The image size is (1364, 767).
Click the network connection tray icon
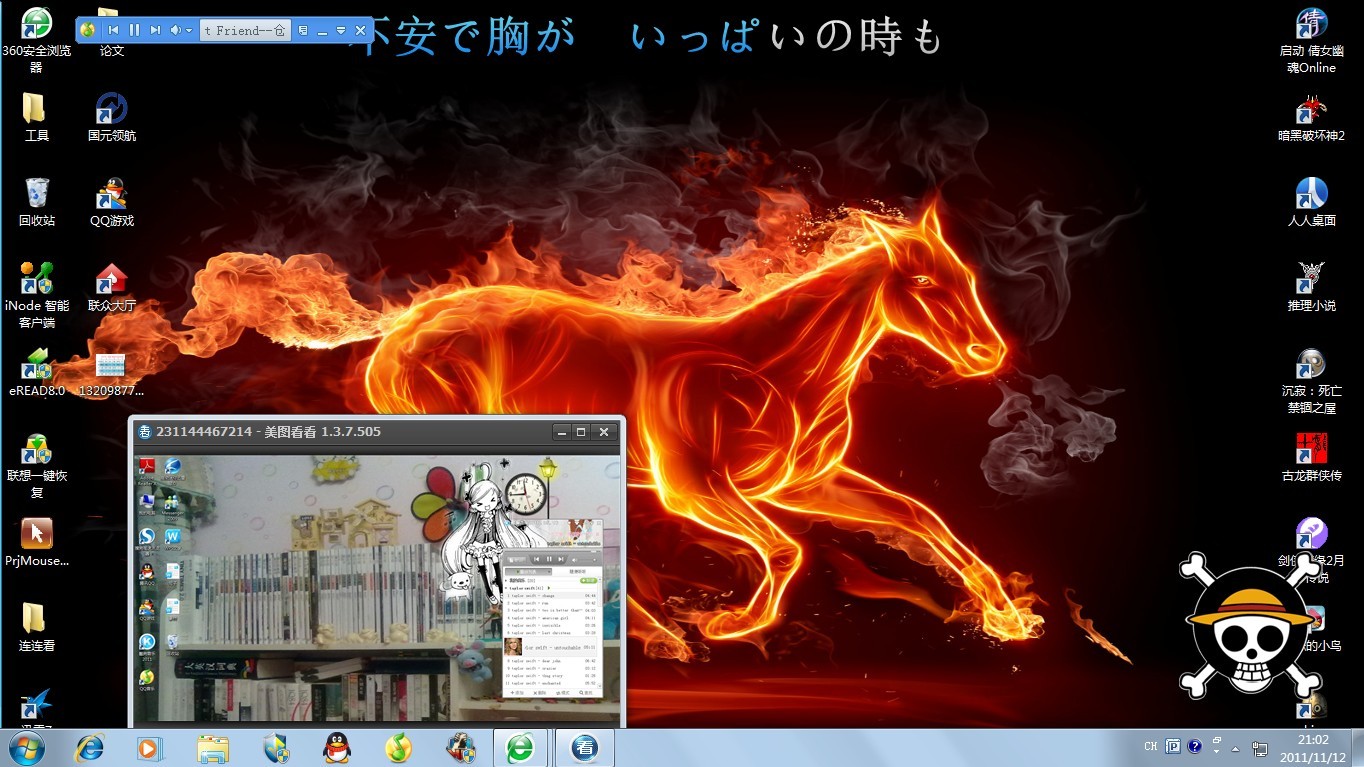pyautogui.click(x=1260, y=748)
